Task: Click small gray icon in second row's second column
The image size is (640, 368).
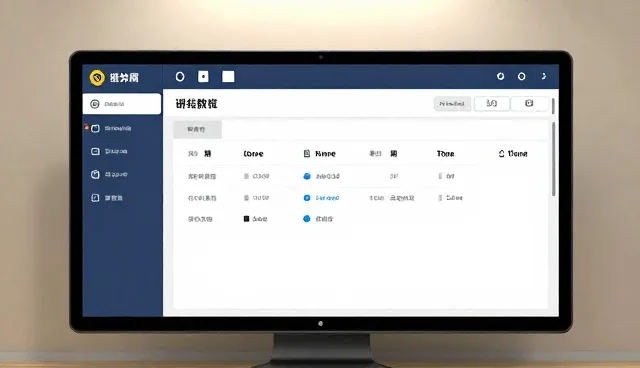Action: [246, 198]
